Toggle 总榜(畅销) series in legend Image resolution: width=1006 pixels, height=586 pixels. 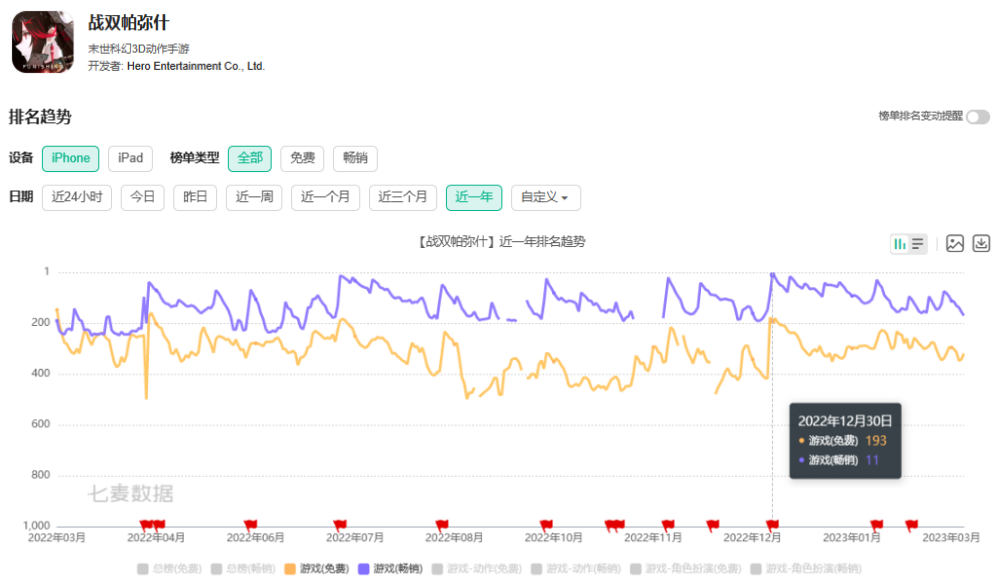[x=243, y=569]
